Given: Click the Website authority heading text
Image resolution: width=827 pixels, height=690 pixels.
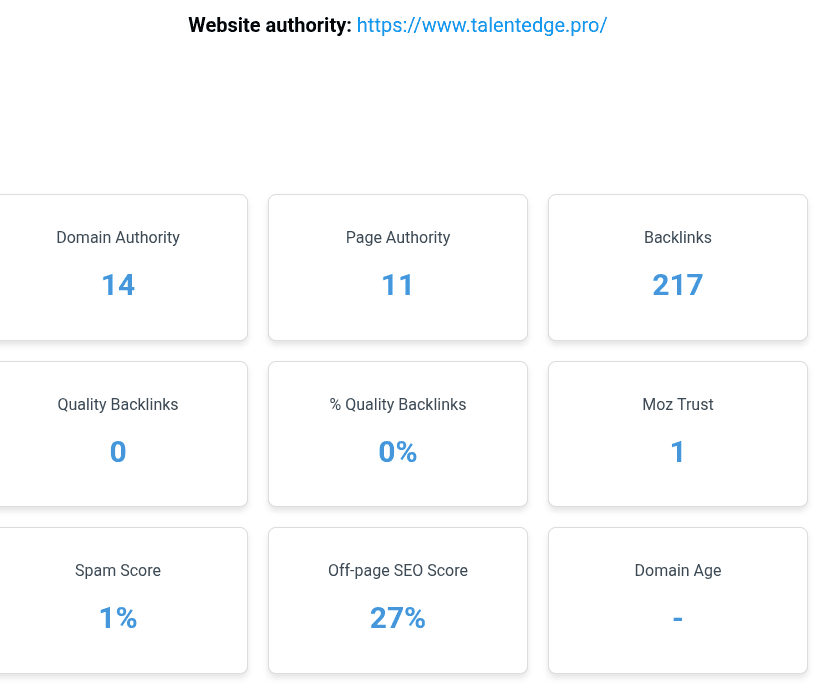Looking at the screenshot, I should point(270,25).
